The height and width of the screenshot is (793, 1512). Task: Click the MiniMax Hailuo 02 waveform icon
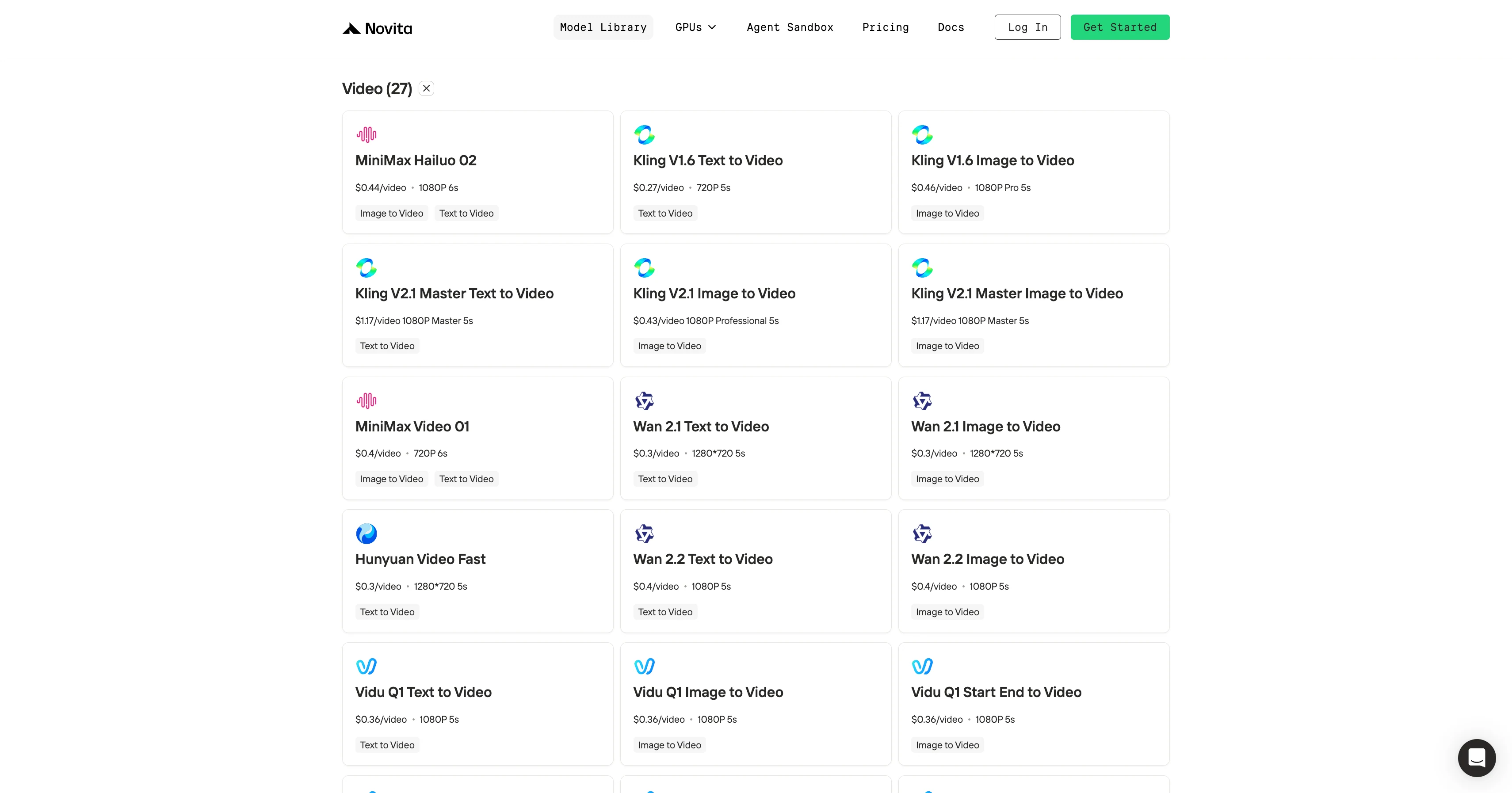coord(366,134)
